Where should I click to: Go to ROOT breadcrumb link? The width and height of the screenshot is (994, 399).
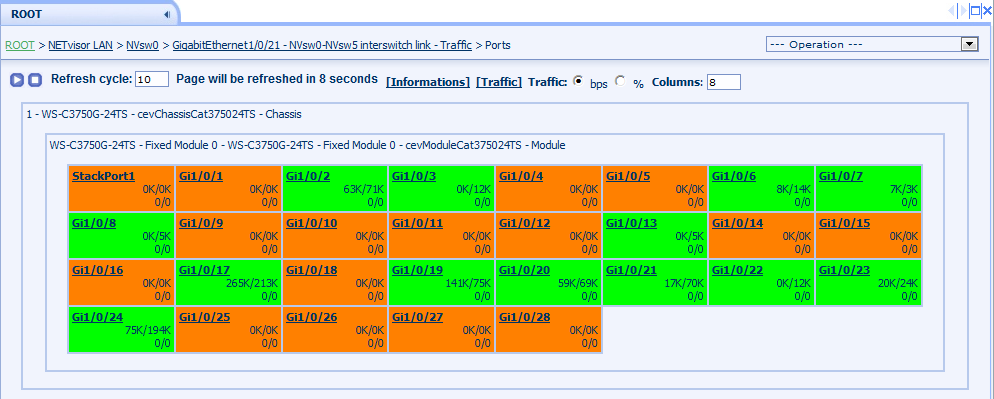pyautogui.click(x=20, y=45)
